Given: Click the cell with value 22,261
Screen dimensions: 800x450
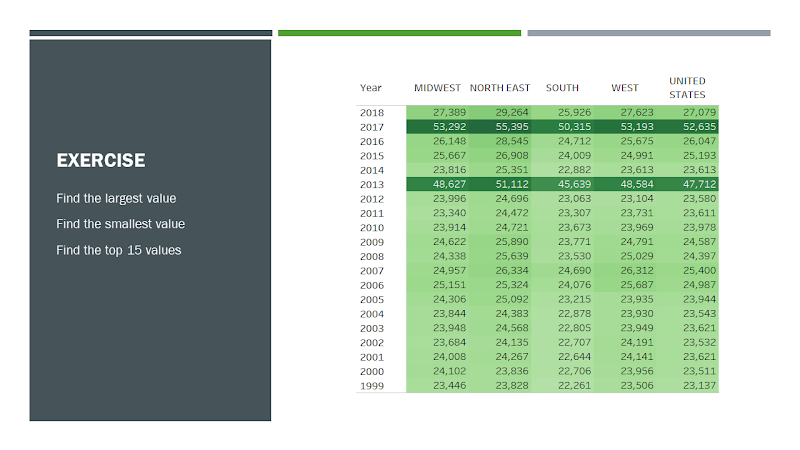Looking at the screenshot, I should pyautogui.click(x=562, y=385).
